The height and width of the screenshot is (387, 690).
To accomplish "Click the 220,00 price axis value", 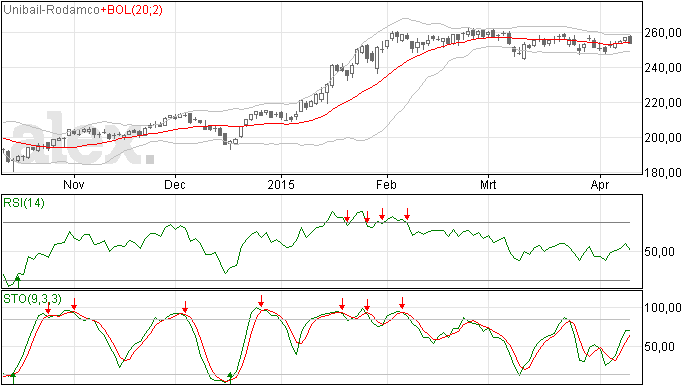I will tap(663, 103).
